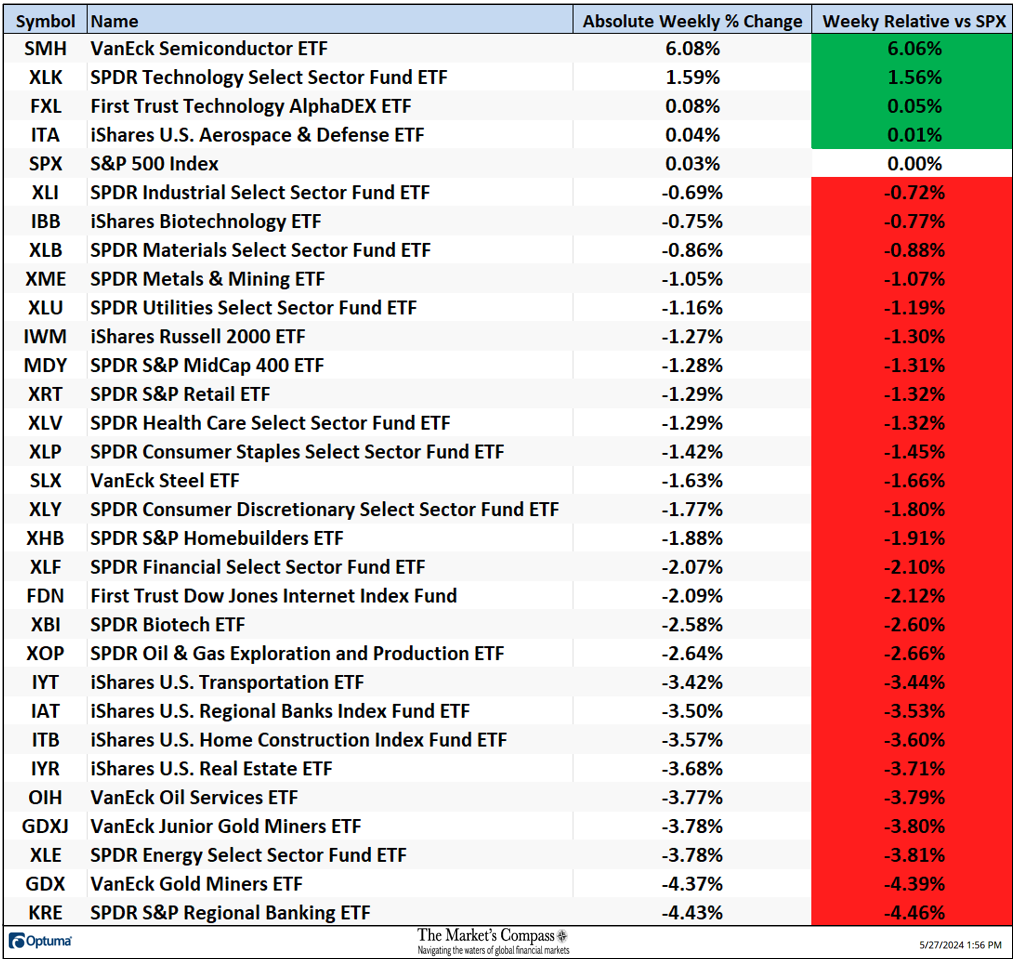Click SPDR S&P Regional Banking ETF

tap(230, 913)
